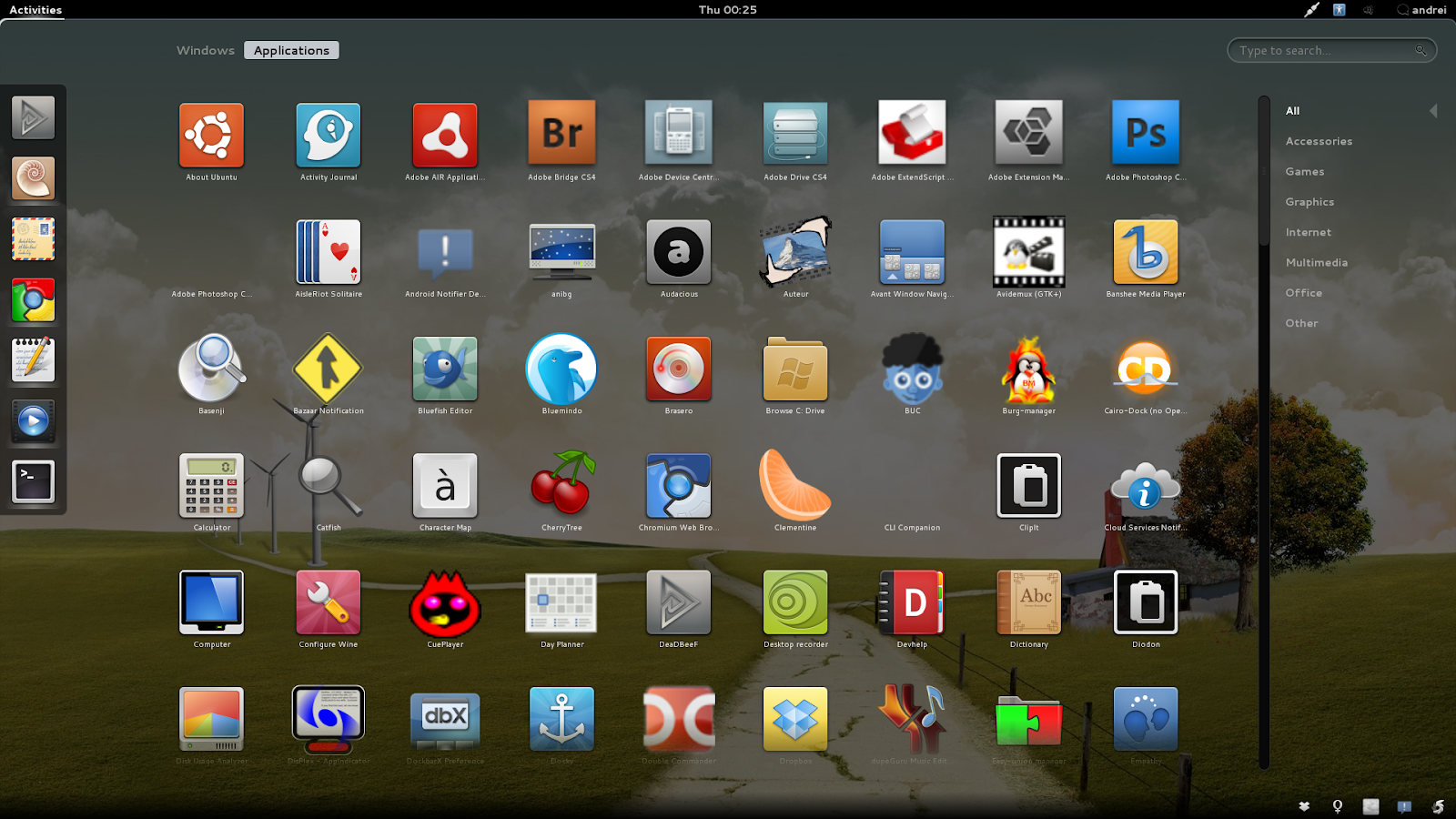Open Bluefish Editor

pos(445,369)
